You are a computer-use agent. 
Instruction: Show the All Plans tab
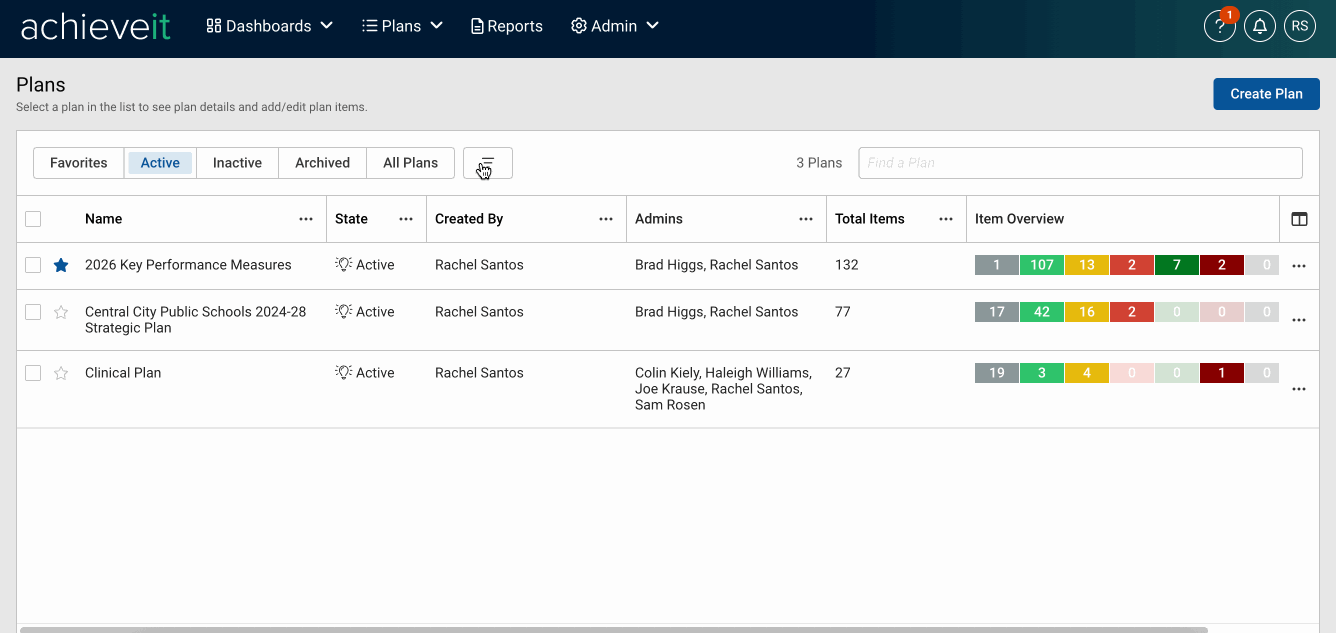pos(411,163)
